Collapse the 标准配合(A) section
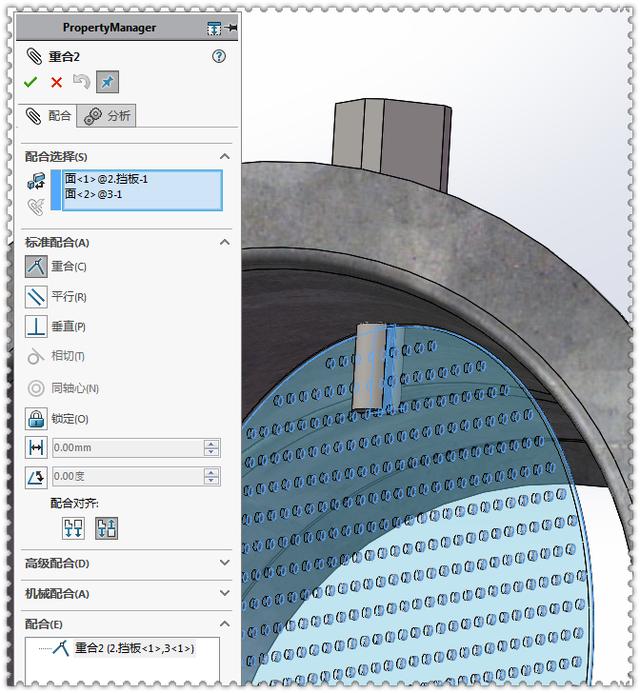The height and width of the screenshot is (693, 640). click(225, 242)
